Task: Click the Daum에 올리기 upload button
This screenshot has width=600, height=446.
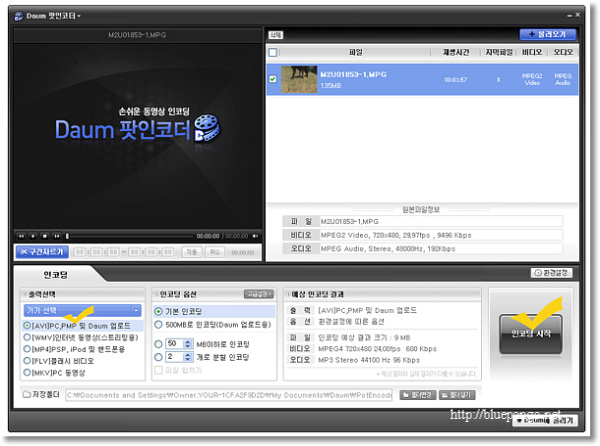Action: [545, 420]
